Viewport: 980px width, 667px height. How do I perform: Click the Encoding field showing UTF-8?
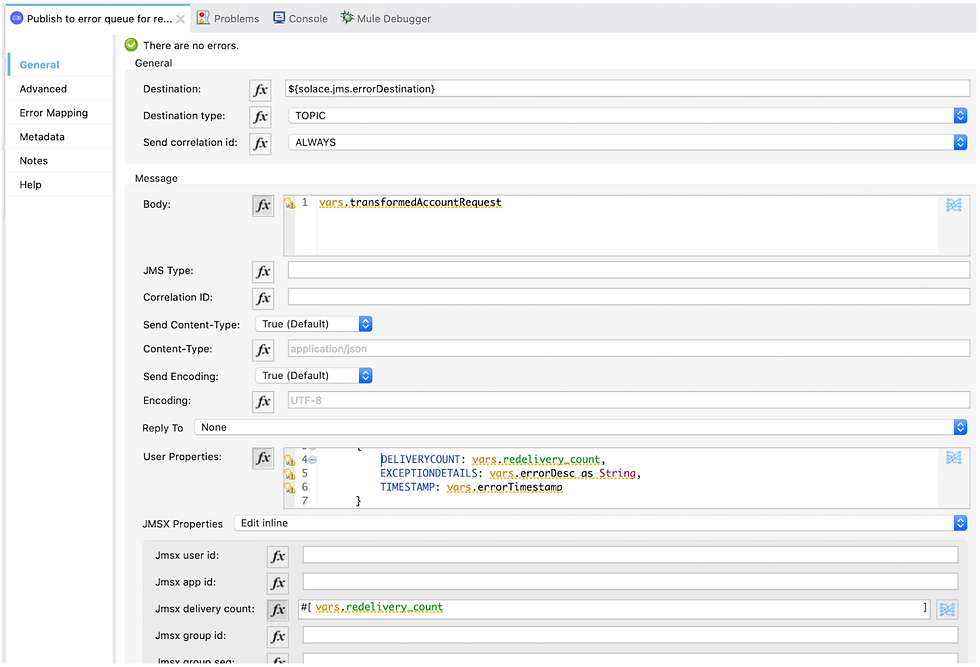coord(629,400)
